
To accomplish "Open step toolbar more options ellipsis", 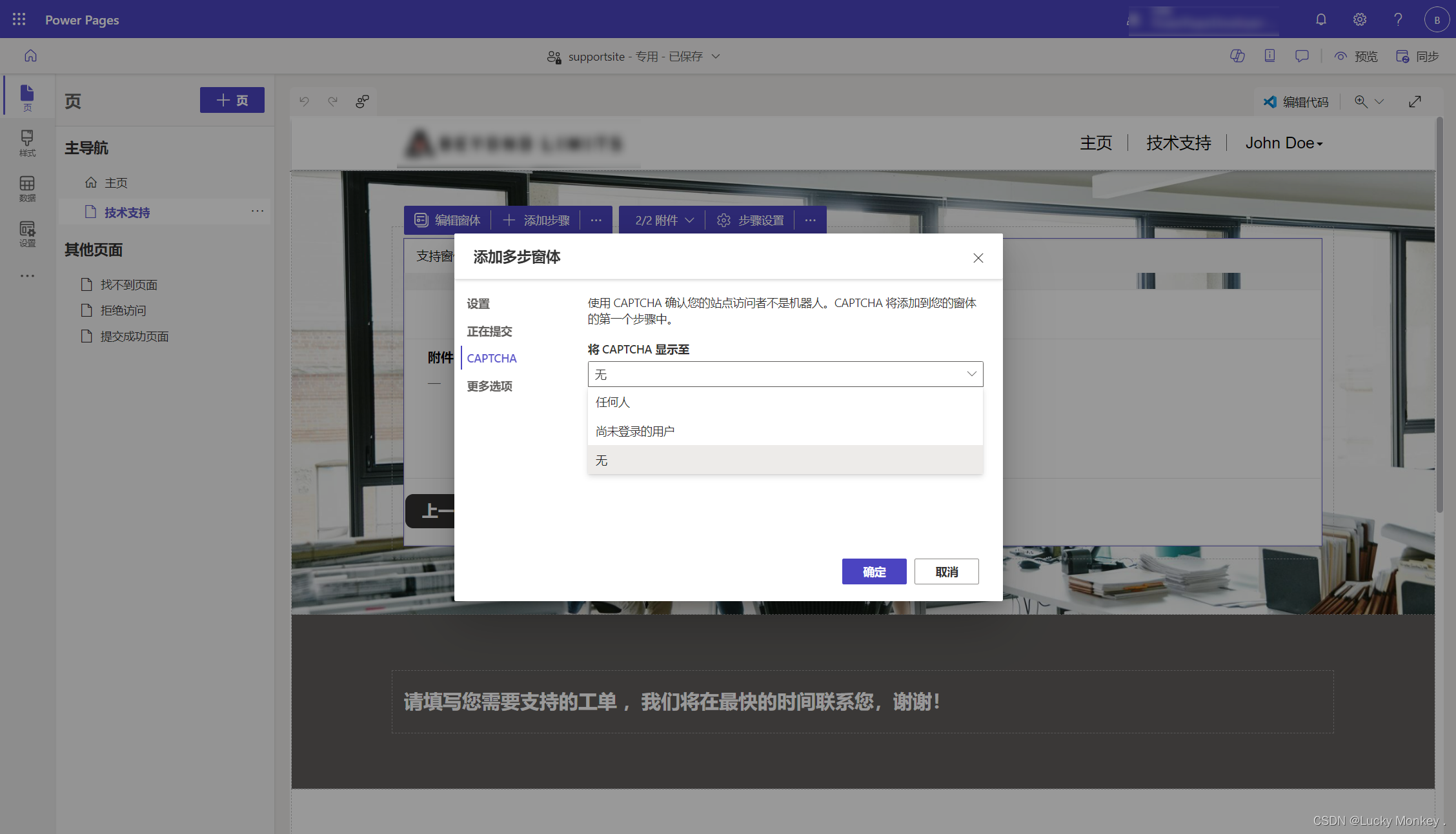I will 810,220.
